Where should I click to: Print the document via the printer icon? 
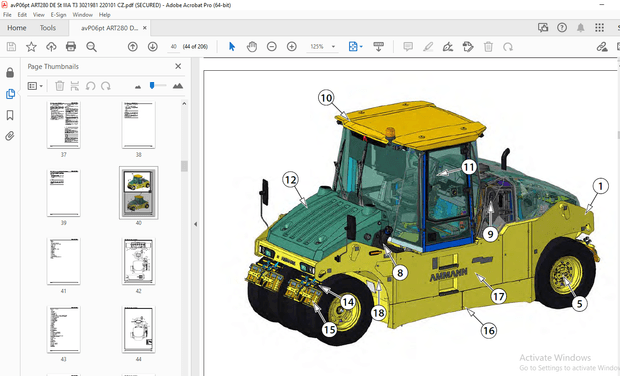coord(71,47)
